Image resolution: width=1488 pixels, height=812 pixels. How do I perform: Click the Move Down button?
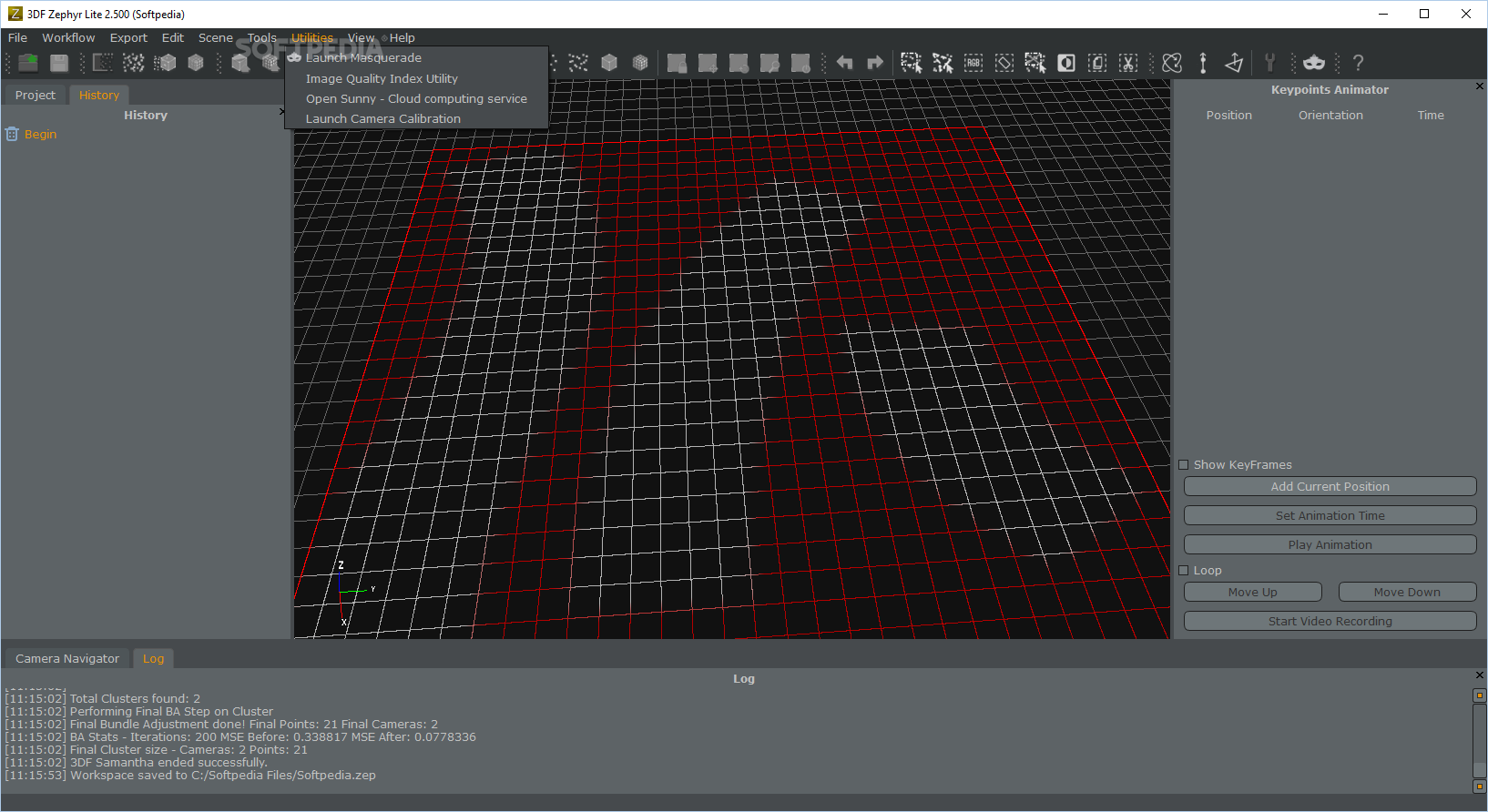[x=1408, y=593]
